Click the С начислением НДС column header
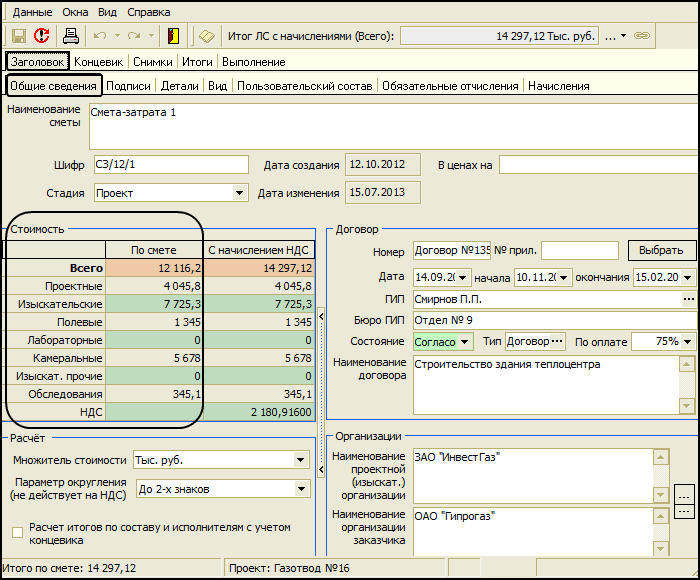Image resolution: width=700 pixels, height=580 pixels. 259,250
